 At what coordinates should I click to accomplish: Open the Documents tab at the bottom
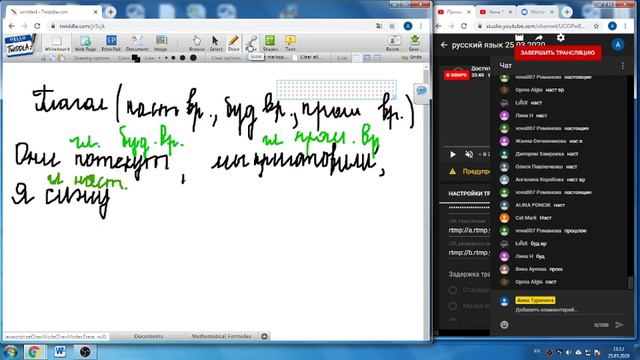pos(149,336)
